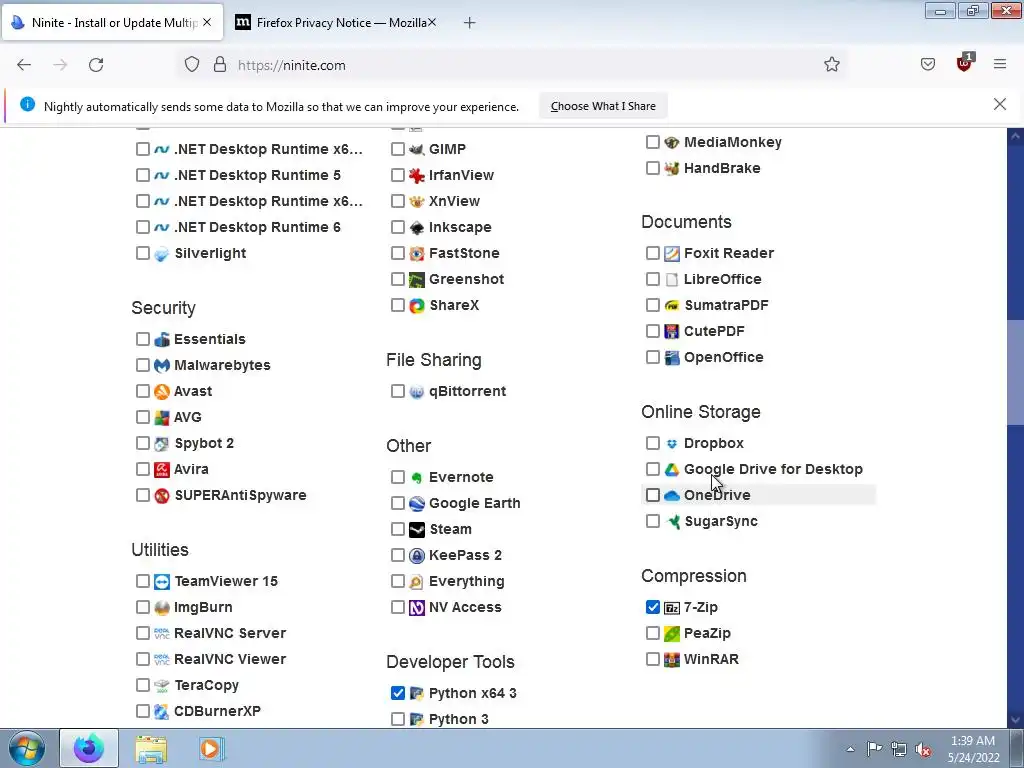
Task: Click the Evernote elephant icon
Action: (417, 478)
